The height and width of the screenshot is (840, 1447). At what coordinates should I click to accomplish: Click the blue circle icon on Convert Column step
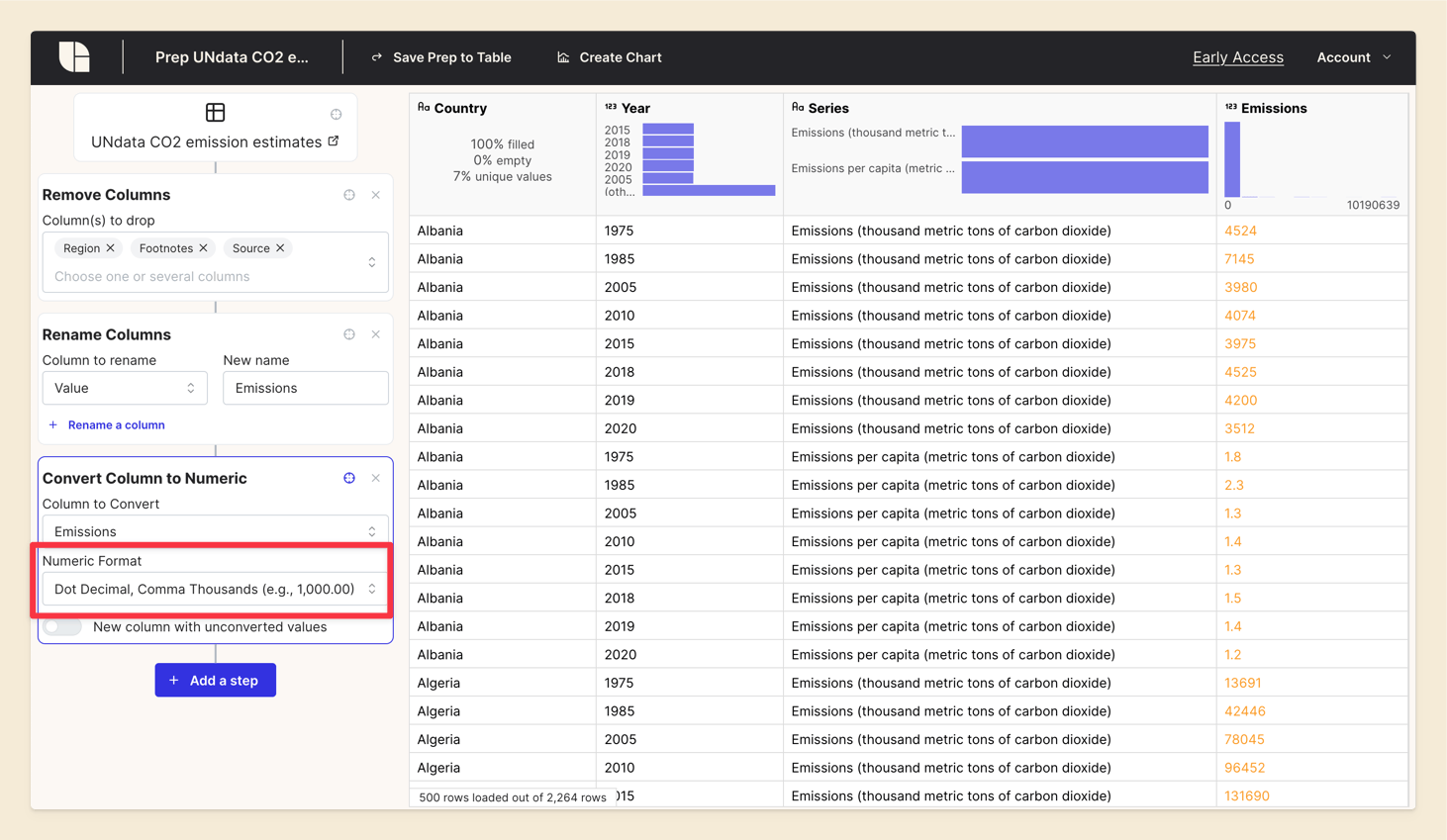tap(349, 478)
